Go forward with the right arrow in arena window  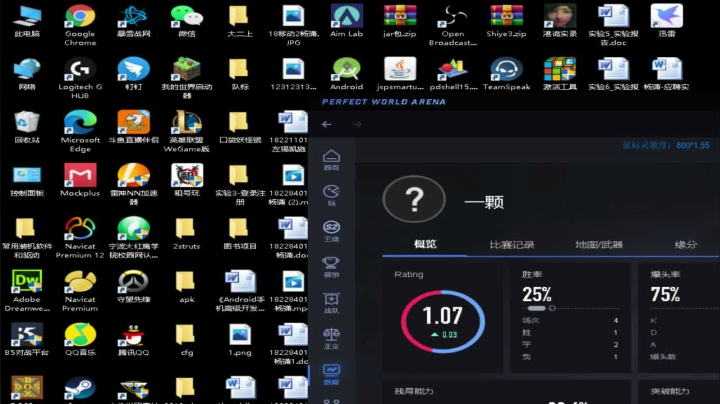coord(357,124)
